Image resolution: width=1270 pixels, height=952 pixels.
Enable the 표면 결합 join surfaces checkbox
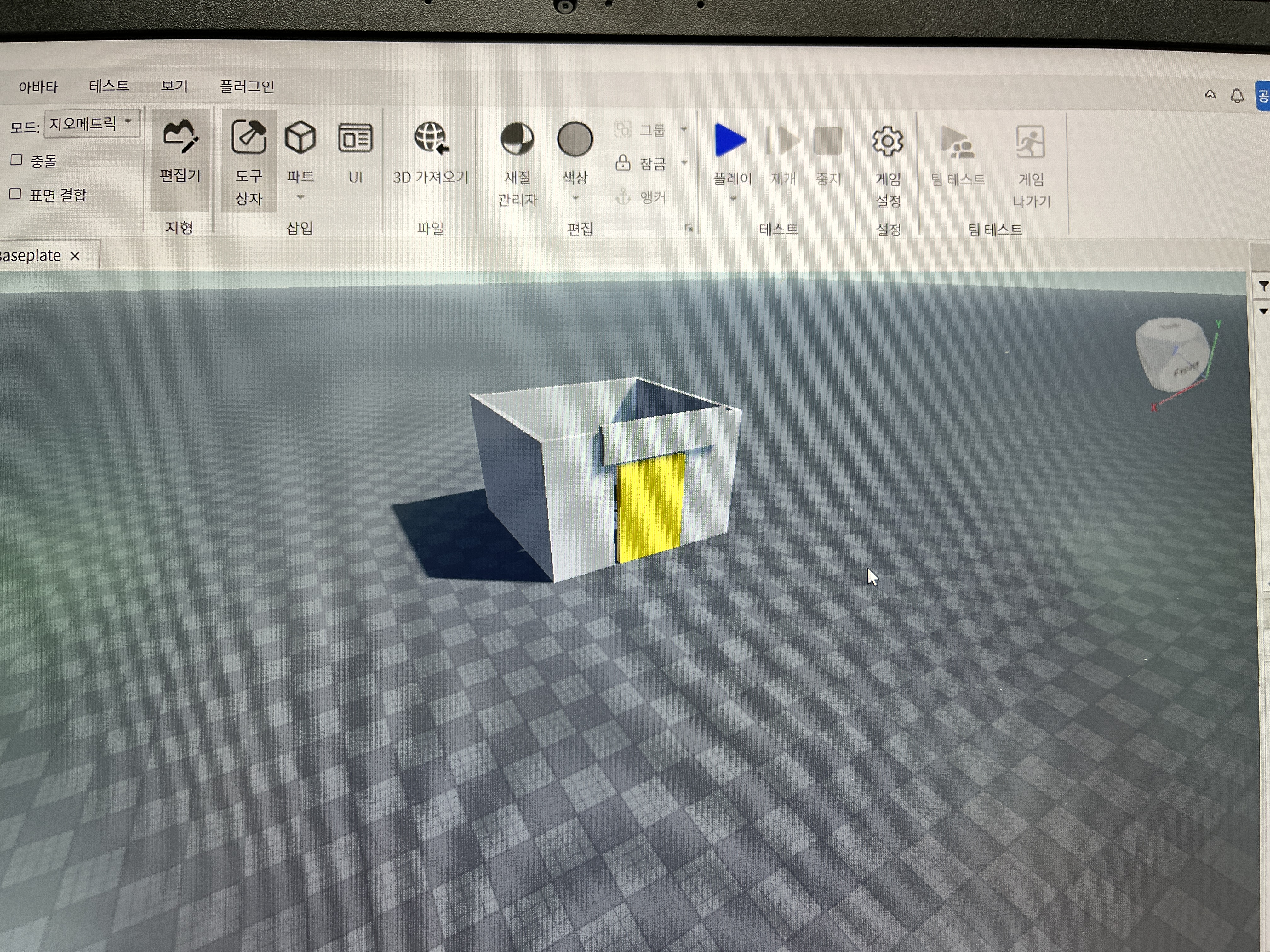coord(15,194)
